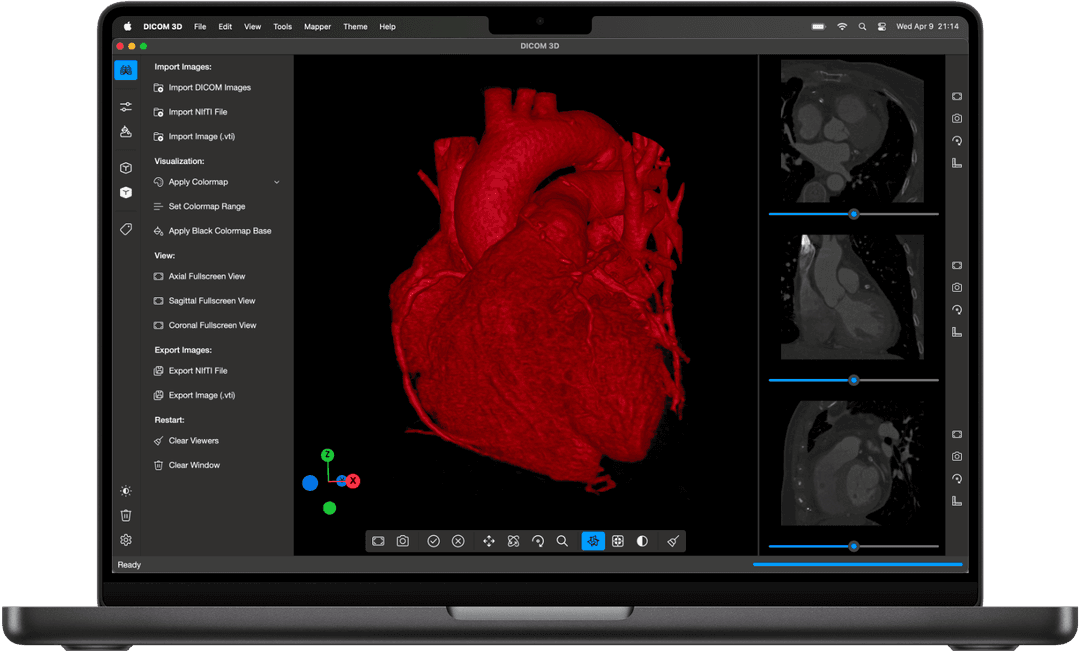Open the sliders adjustments panel in sidebar
The height and width of the screenshot is (653, 1080).
click(x=125, y=107)
